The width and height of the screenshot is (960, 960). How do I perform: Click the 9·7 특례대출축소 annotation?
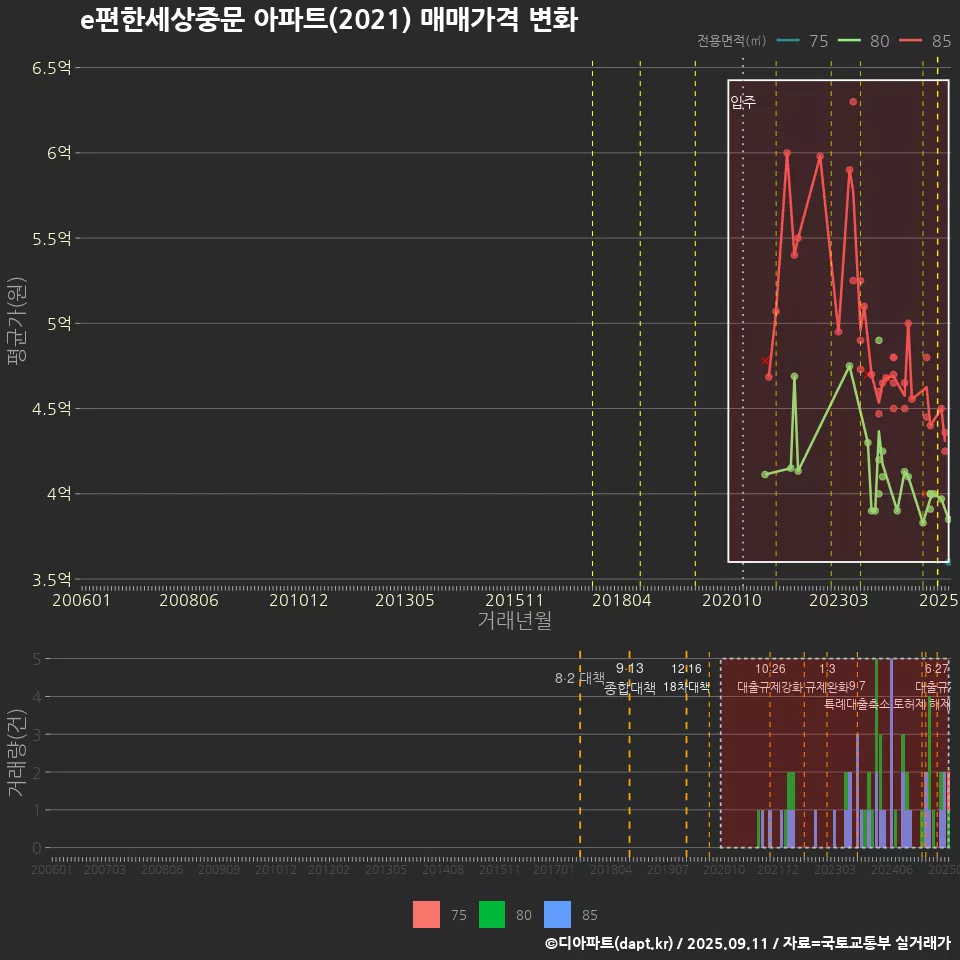click(x=857, y=695)
